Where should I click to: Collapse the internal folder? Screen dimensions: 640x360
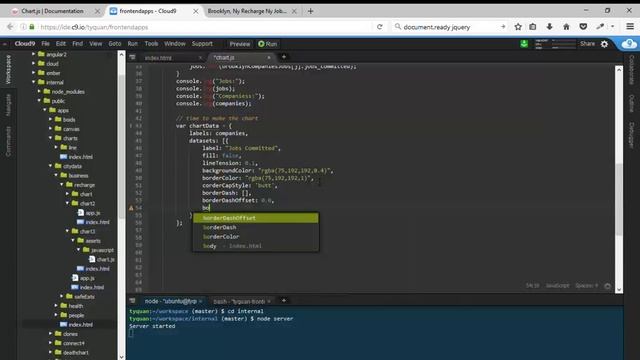pyautogui.click(x=34, y=82)
